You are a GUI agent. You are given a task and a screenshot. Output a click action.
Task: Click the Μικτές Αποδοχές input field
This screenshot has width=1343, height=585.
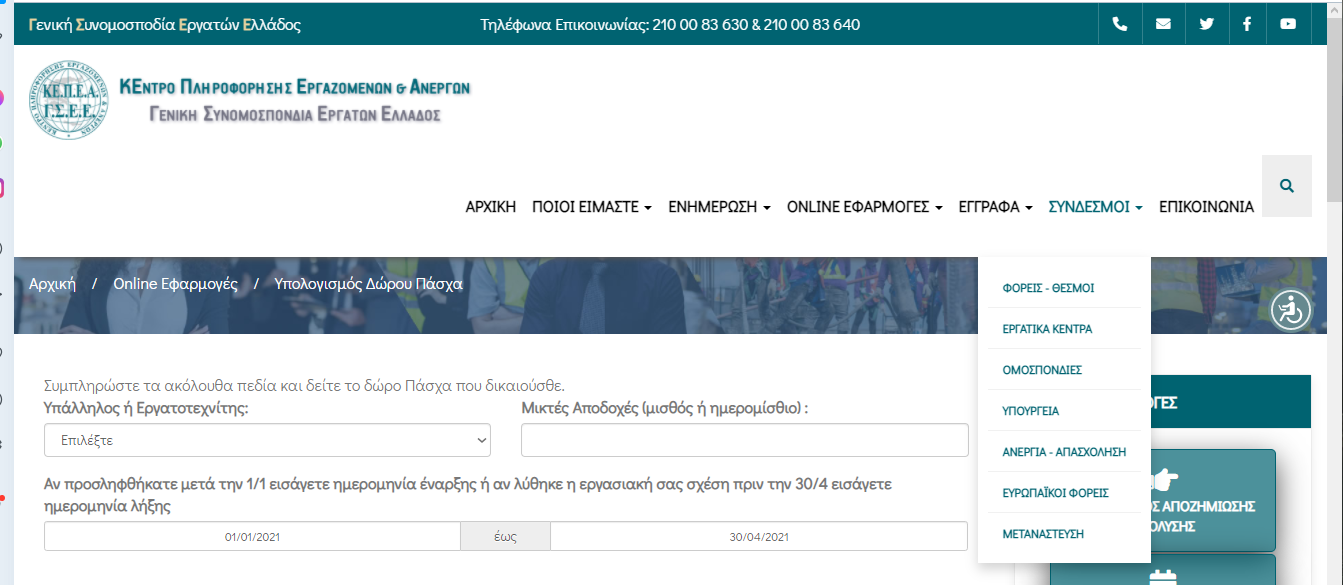[x=745, y=440]
